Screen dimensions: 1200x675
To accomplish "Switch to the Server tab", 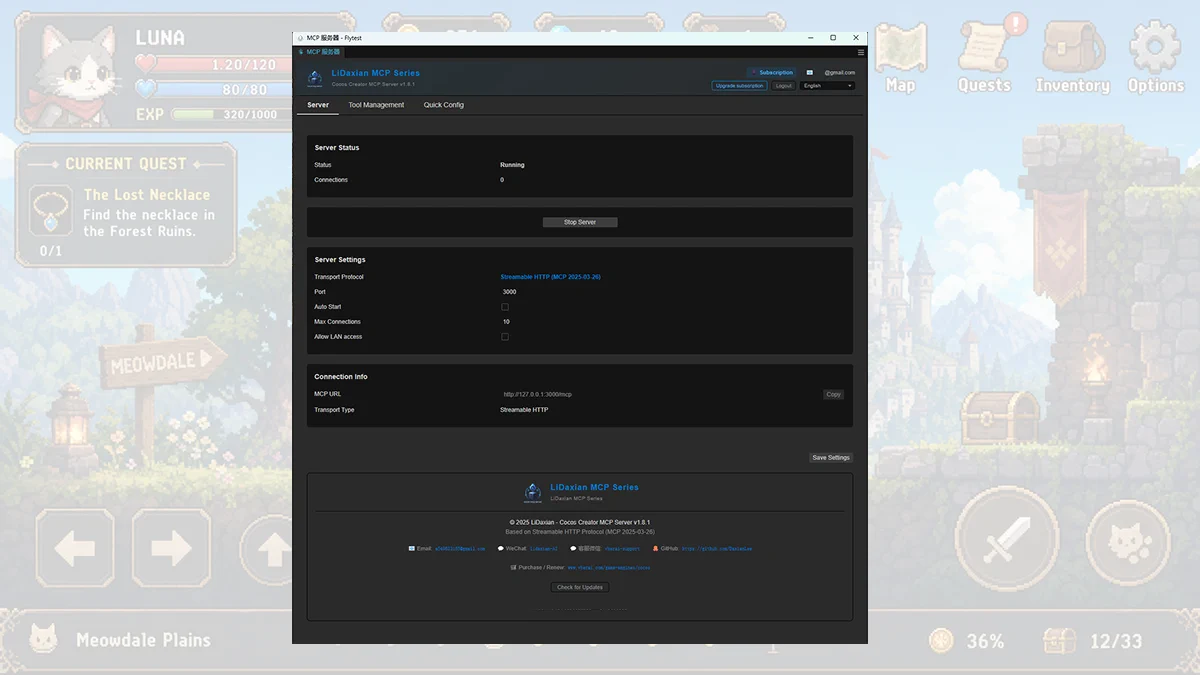I will pos(318,105).
